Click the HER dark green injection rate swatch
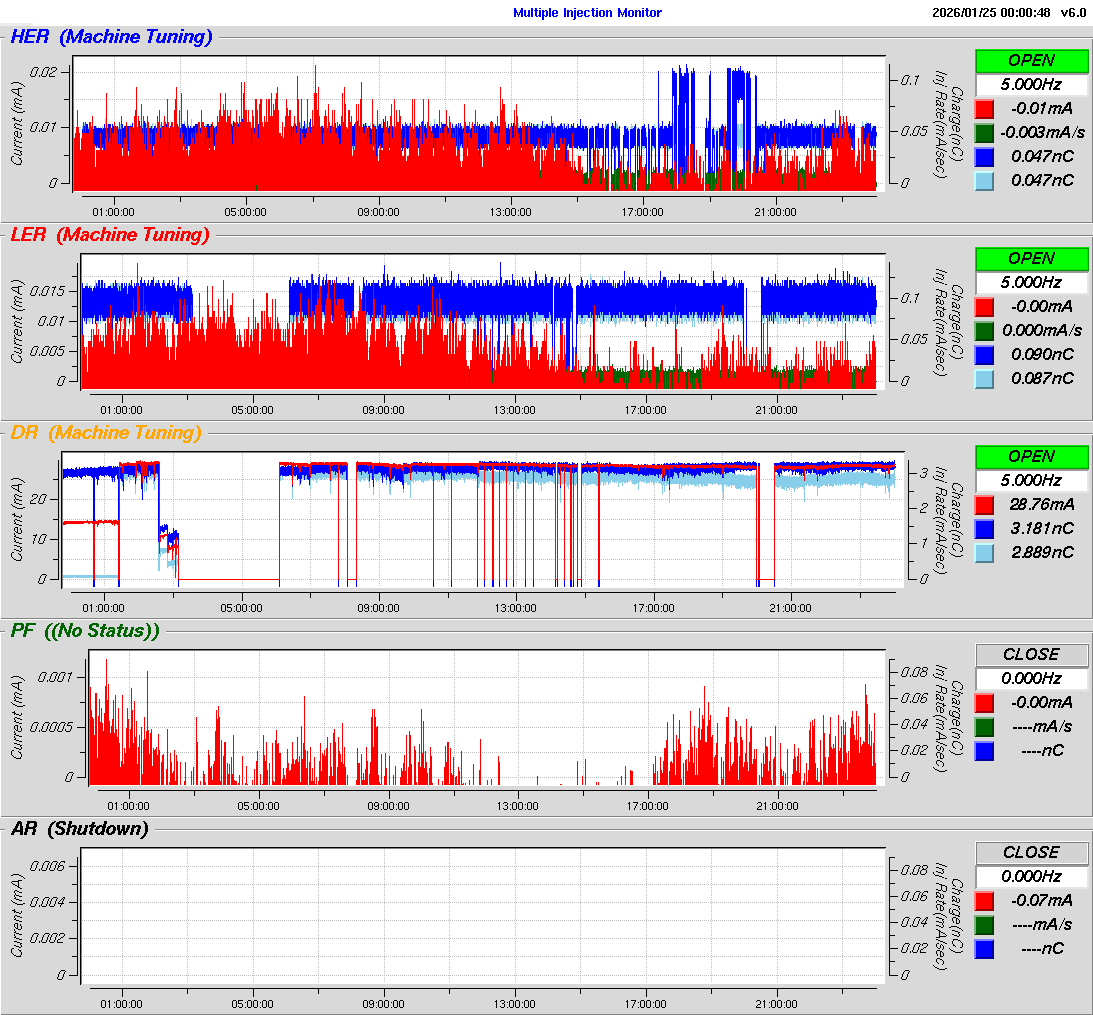The height and width of the screenshot is (1015, 1093). [984, 132]
